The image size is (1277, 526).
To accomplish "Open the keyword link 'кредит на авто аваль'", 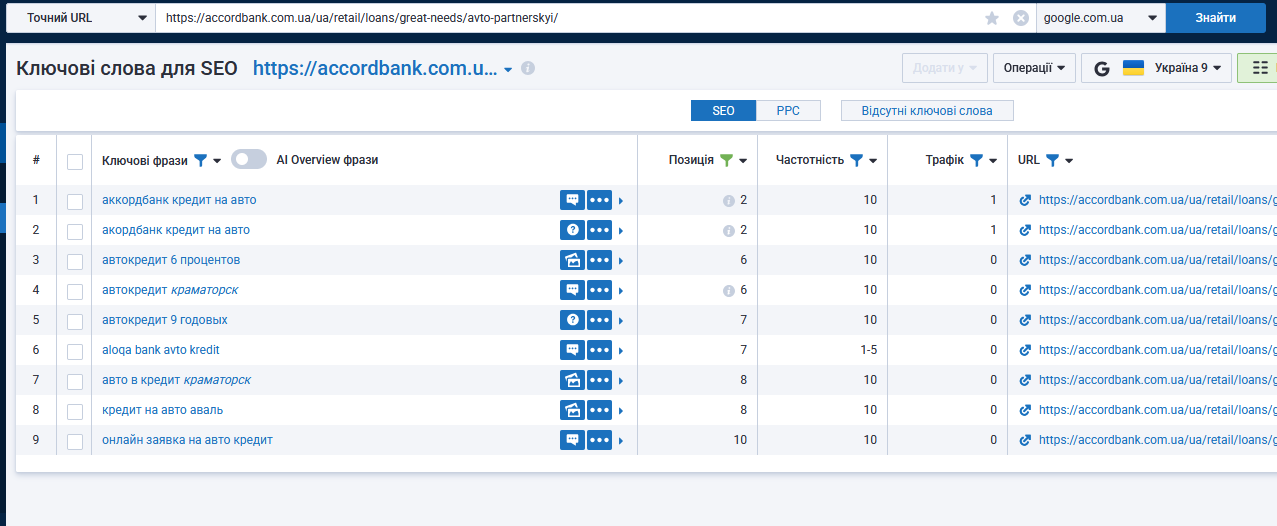I will tap(162, 410).
